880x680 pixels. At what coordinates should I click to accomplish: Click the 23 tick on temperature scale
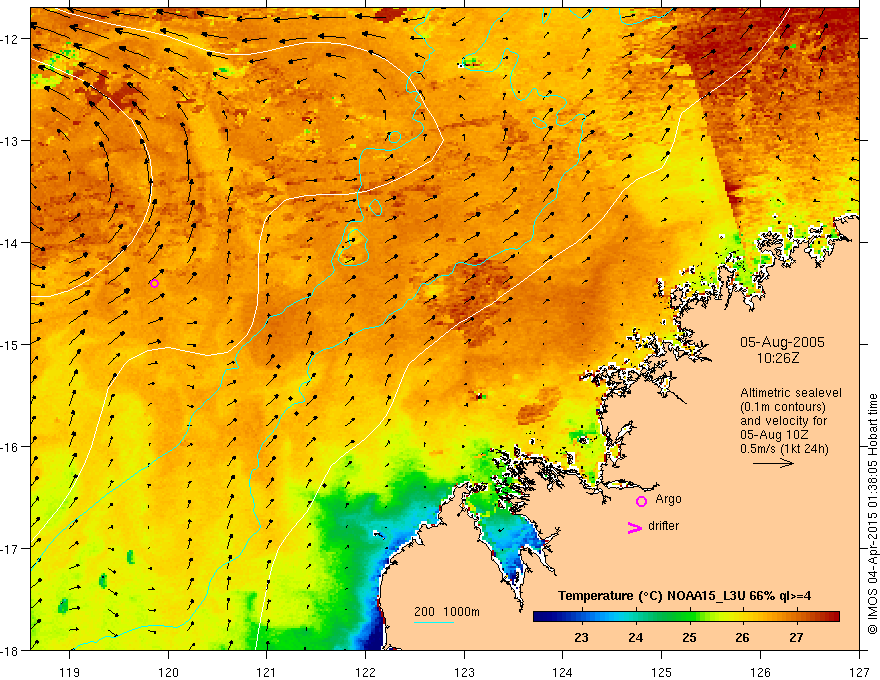581,637
